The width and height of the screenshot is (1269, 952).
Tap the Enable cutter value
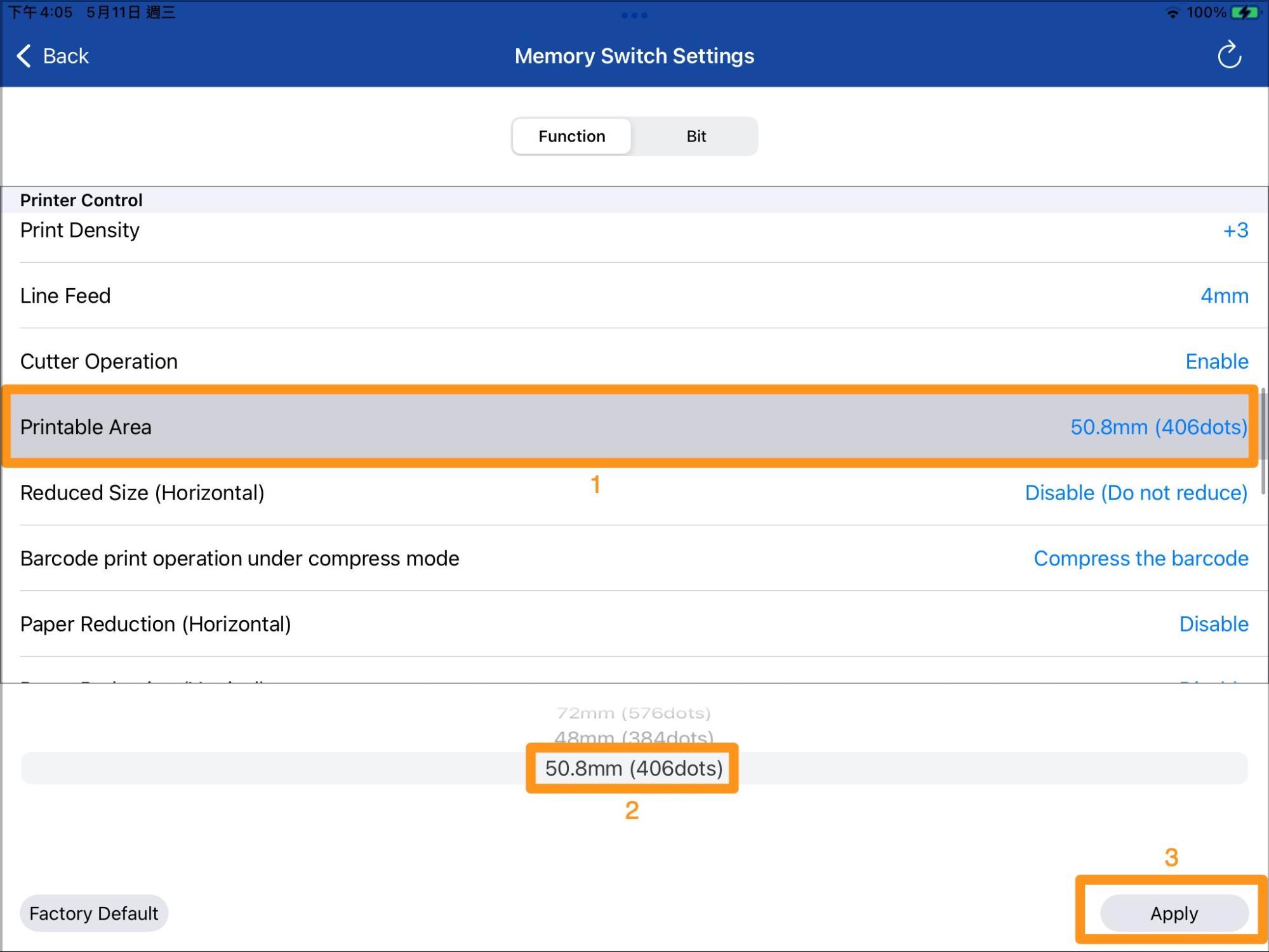[x=1217, y=361]
